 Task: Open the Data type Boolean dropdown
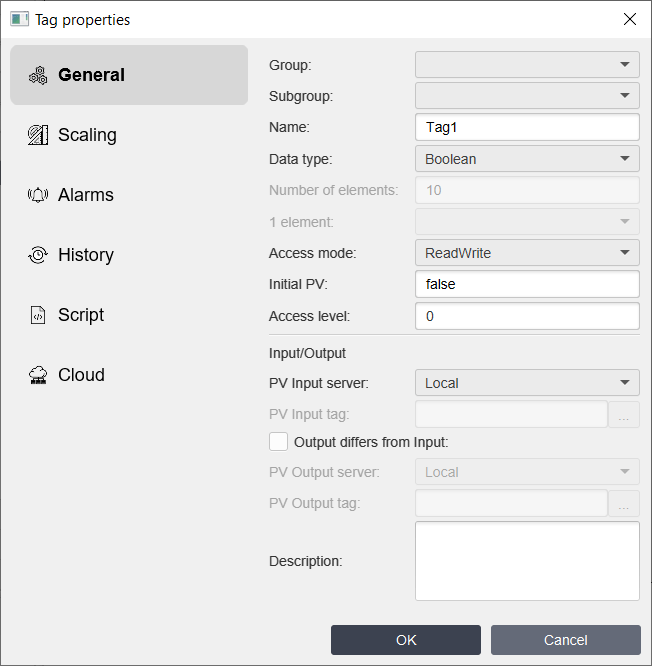[527, 159]
